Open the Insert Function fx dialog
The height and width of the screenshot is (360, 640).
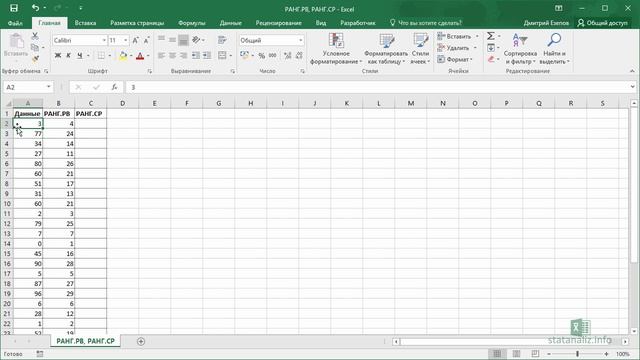115,87
